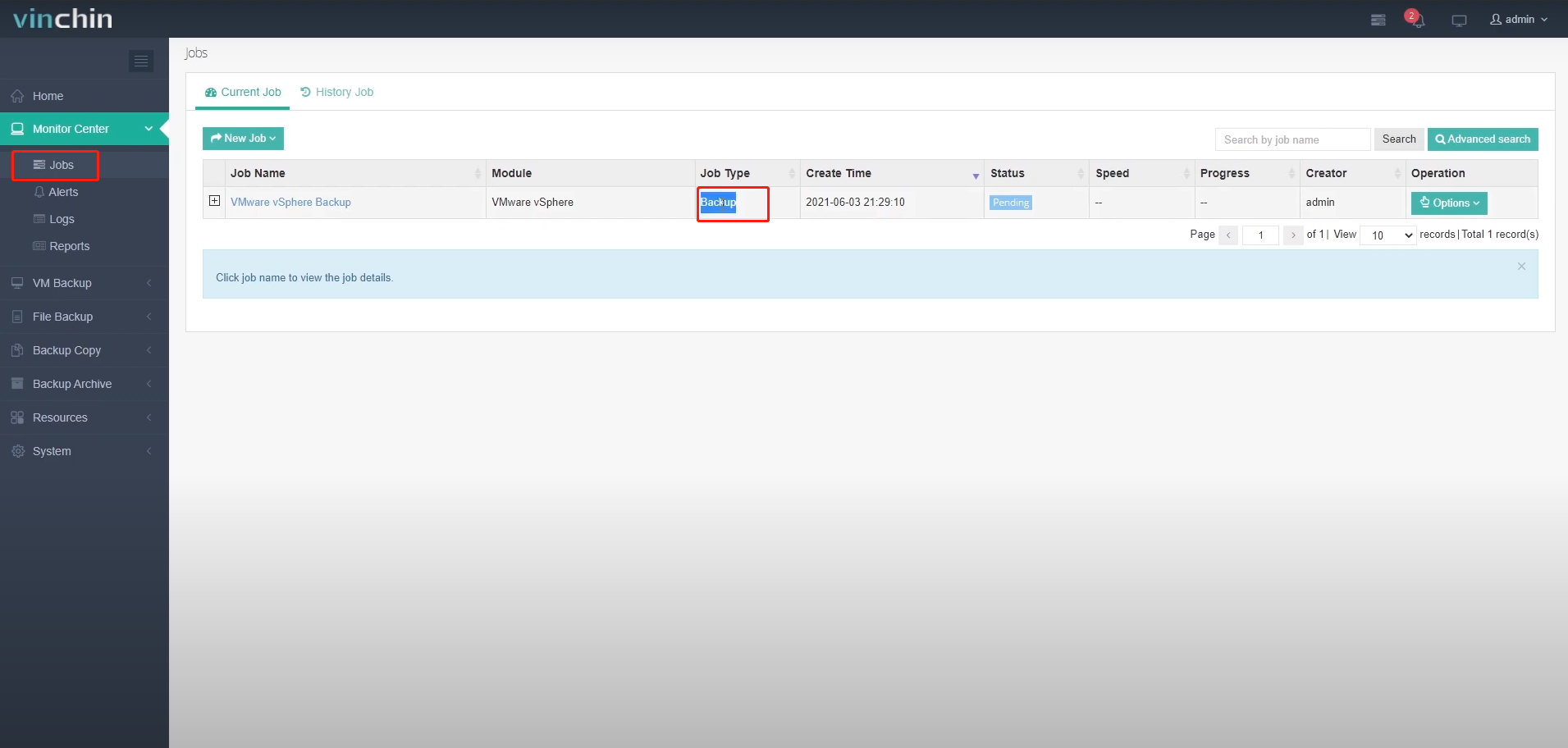Click the Logs list icon in sidebar
This screenshot has width=1568, height=748.
coord(39,219)
